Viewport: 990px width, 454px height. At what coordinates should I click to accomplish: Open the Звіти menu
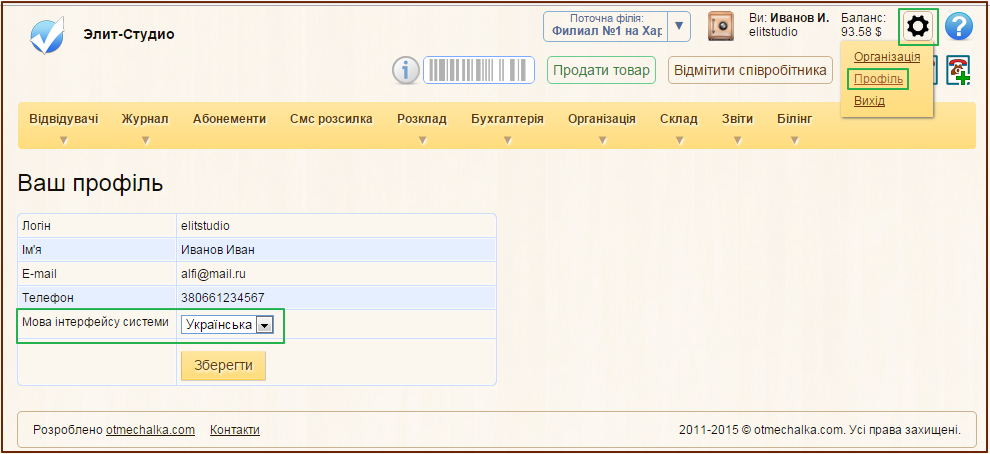(738, 120)
